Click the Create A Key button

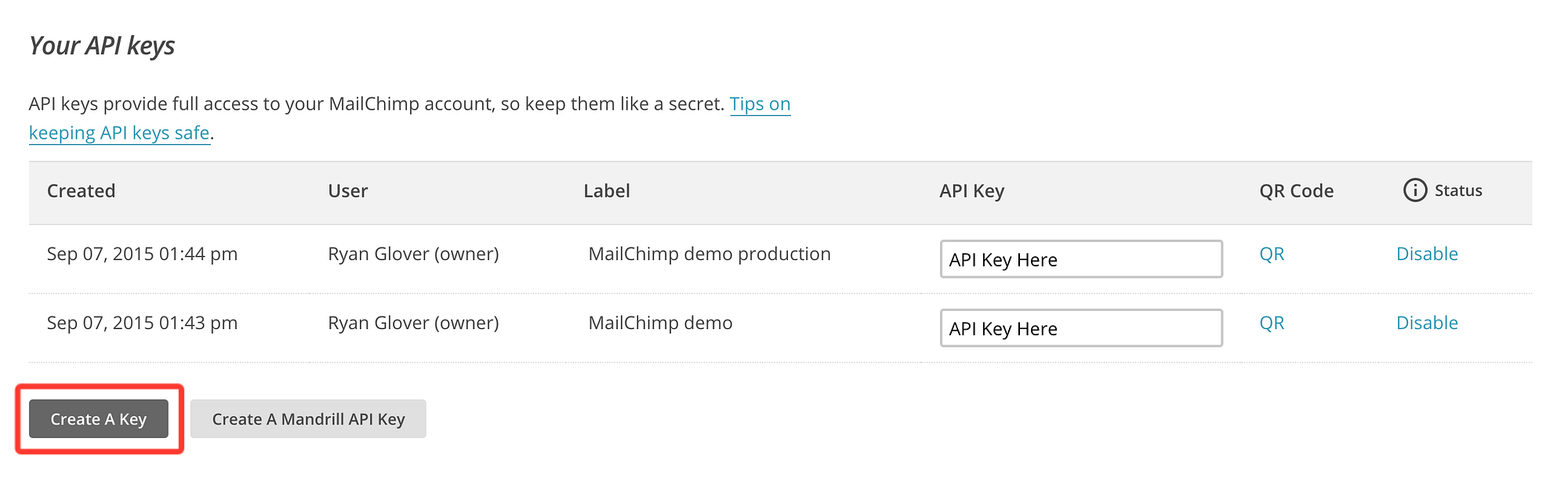click(99, 419)
